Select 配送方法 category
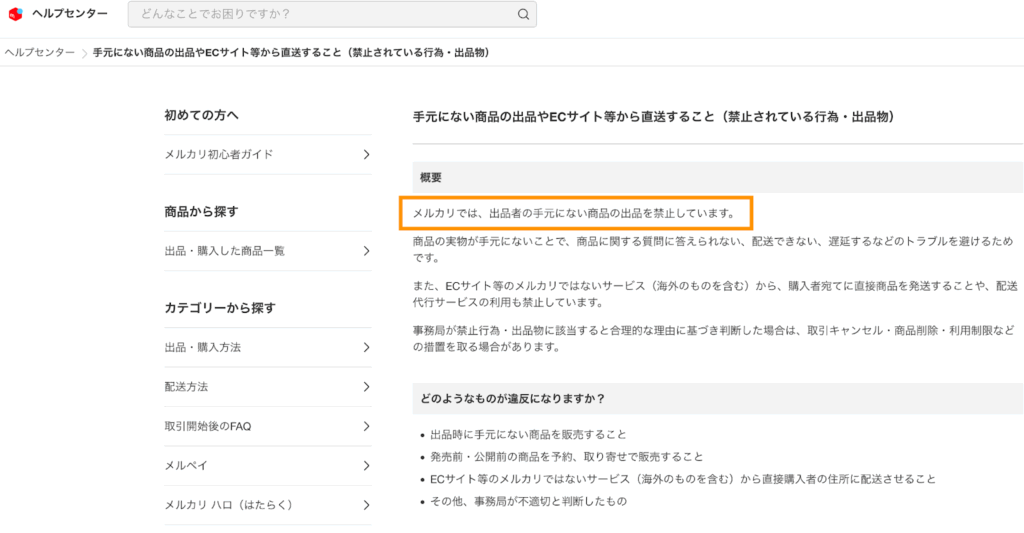 point(186,386)
